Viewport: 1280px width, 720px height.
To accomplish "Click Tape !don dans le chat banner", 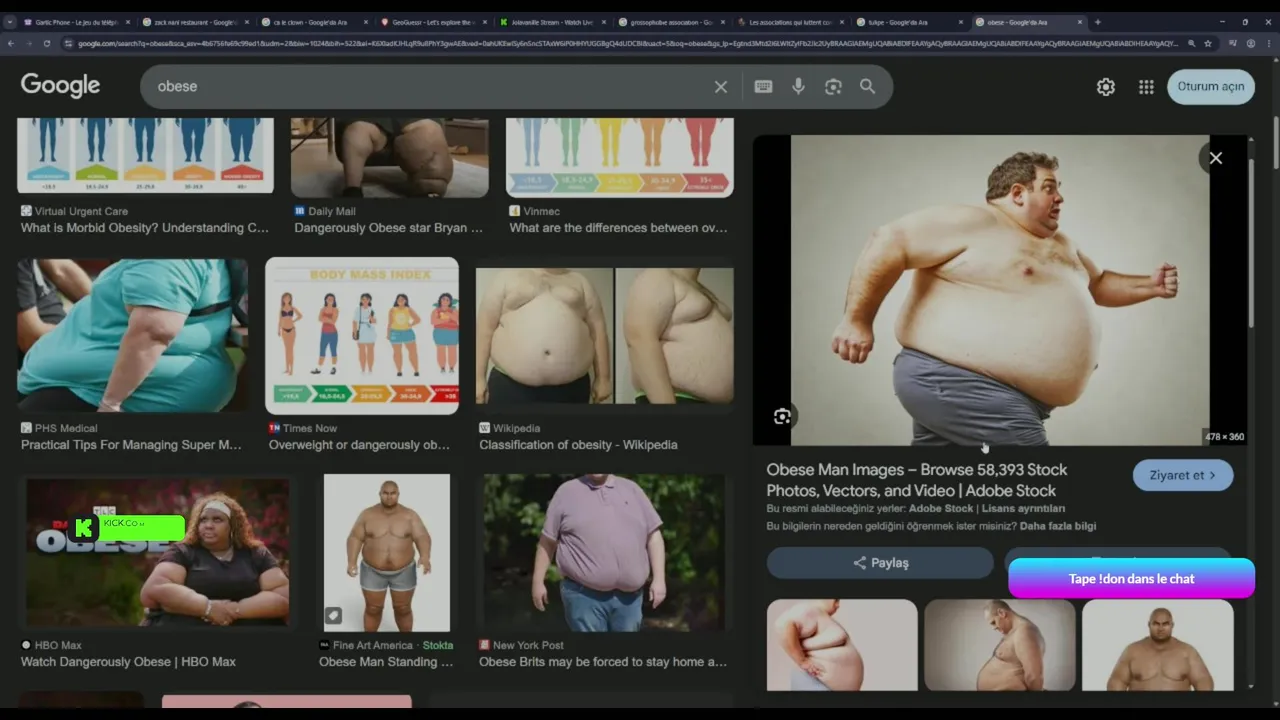I will click(x=1131, y=579).
